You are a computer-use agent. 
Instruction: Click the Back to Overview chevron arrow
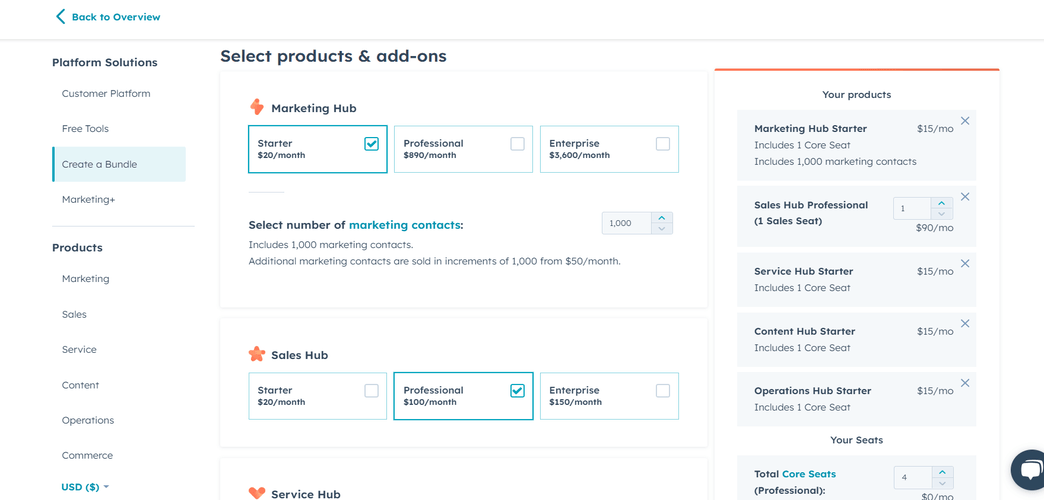pos(61,17)
